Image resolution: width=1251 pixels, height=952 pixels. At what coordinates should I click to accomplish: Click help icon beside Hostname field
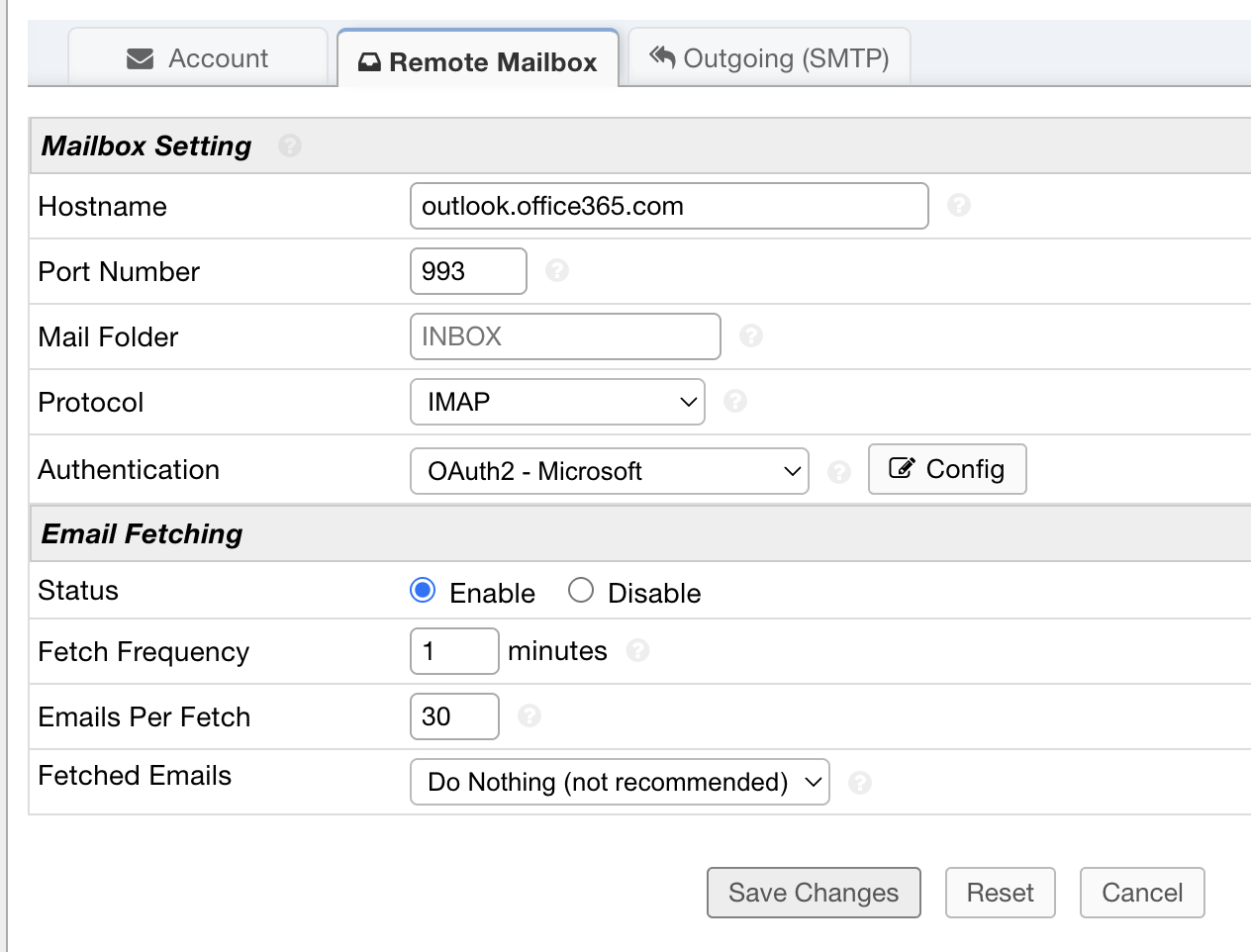[958, 206]
